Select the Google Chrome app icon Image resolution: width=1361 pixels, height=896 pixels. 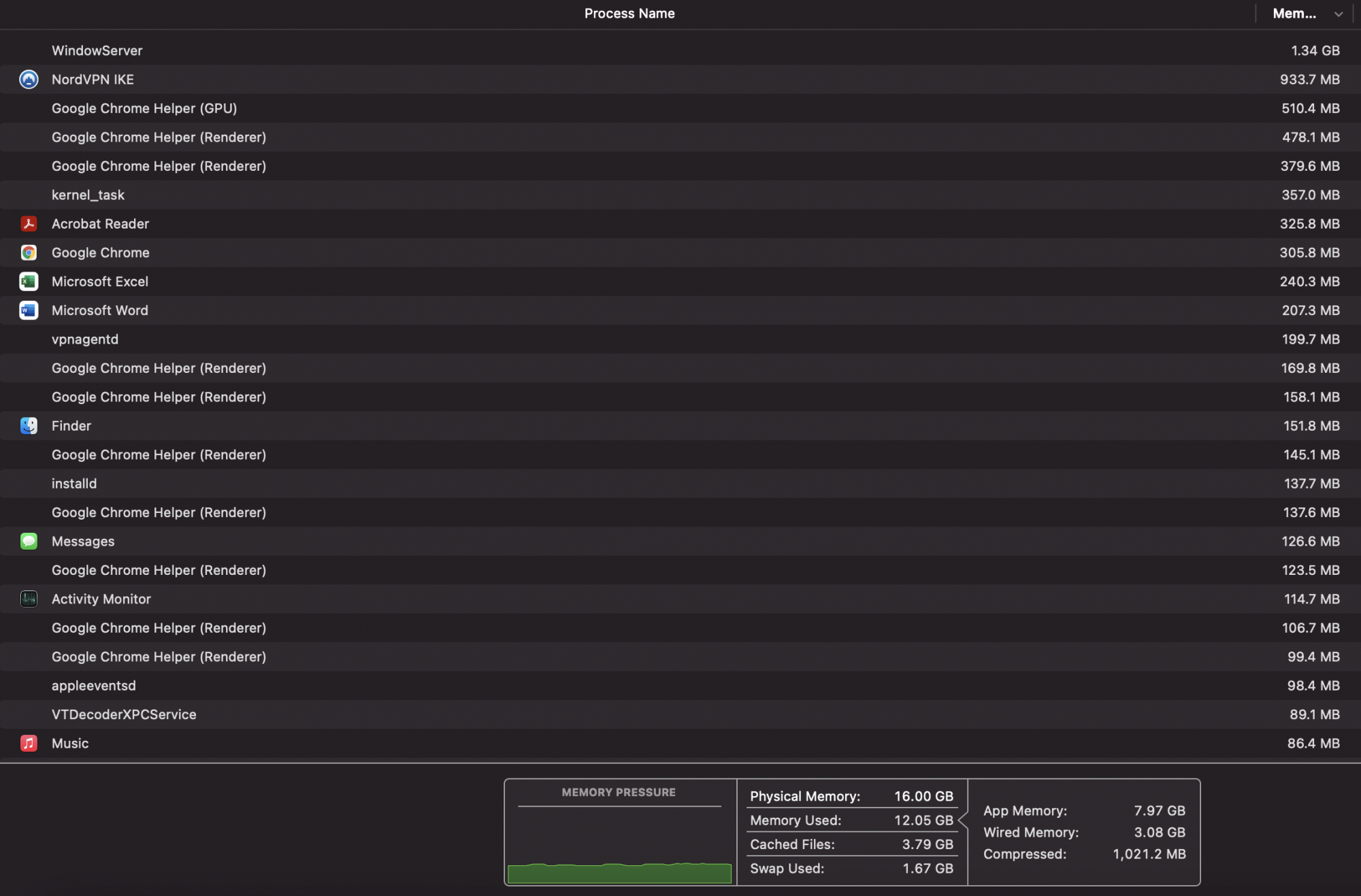pyautogui.click(x=29, y=252)
